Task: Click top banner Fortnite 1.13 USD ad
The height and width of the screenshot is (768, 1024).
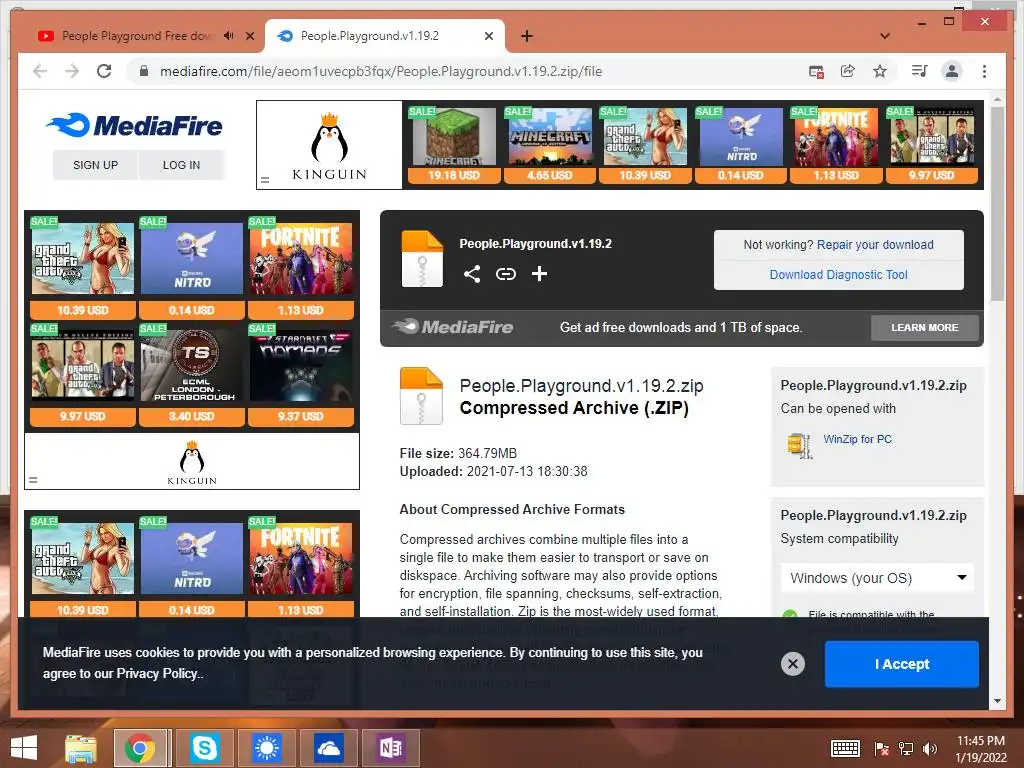Action: [x=836, y=145]
